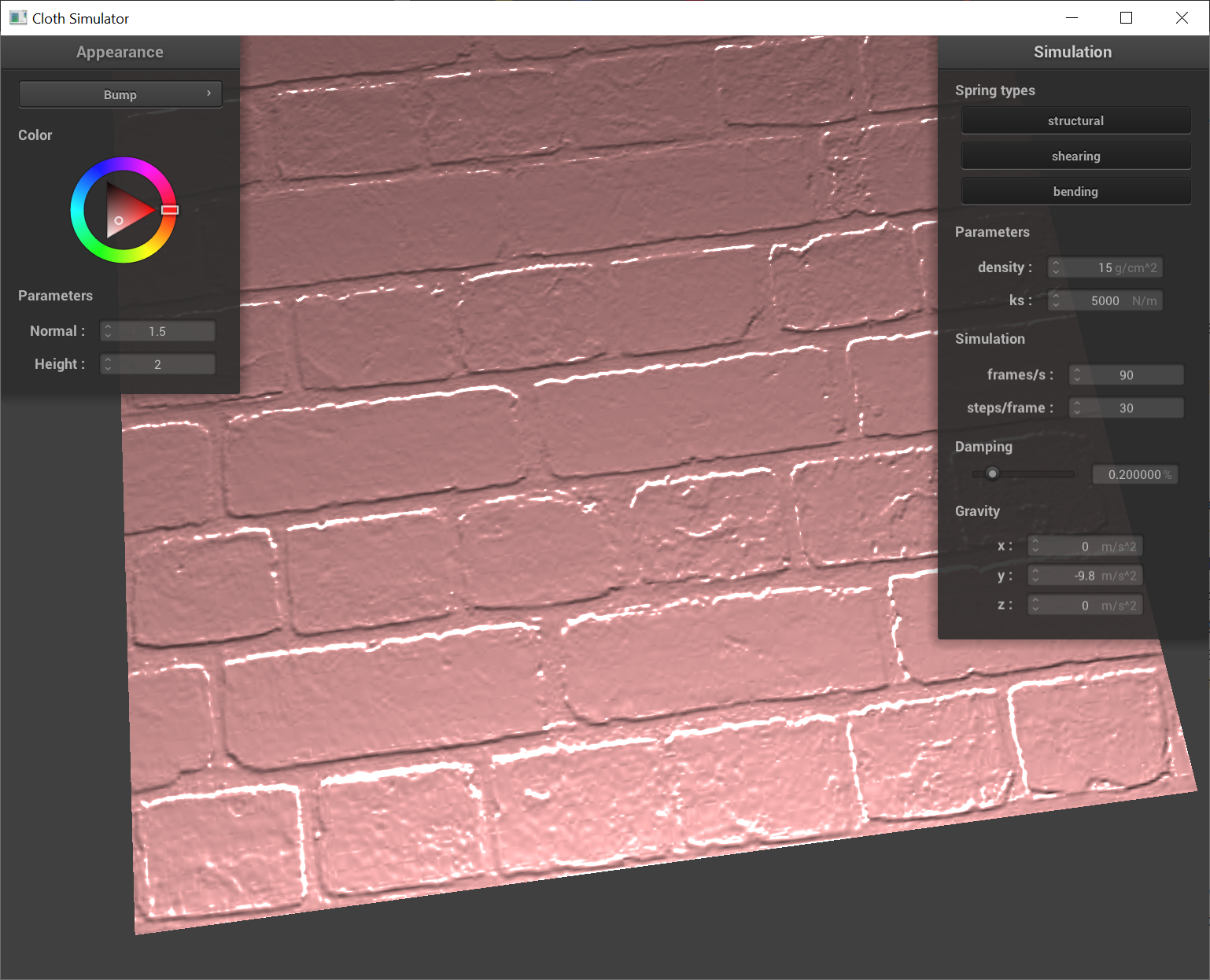Toggle the shearing spring type
Screen dimensions: 1210x980
click(1075, 156)
